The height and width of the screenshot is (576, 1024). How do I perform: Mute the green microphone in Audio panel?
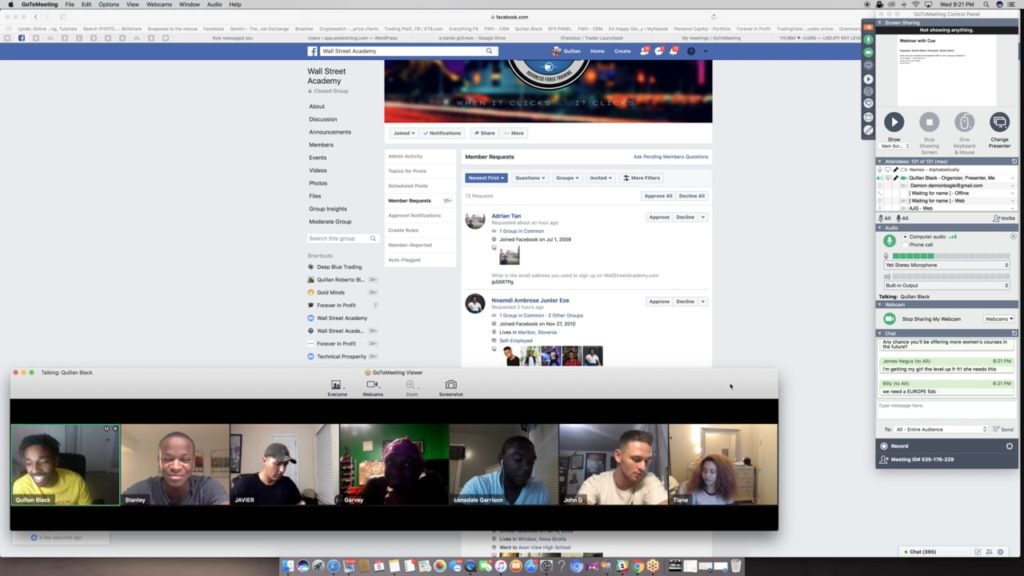point(889,240)
